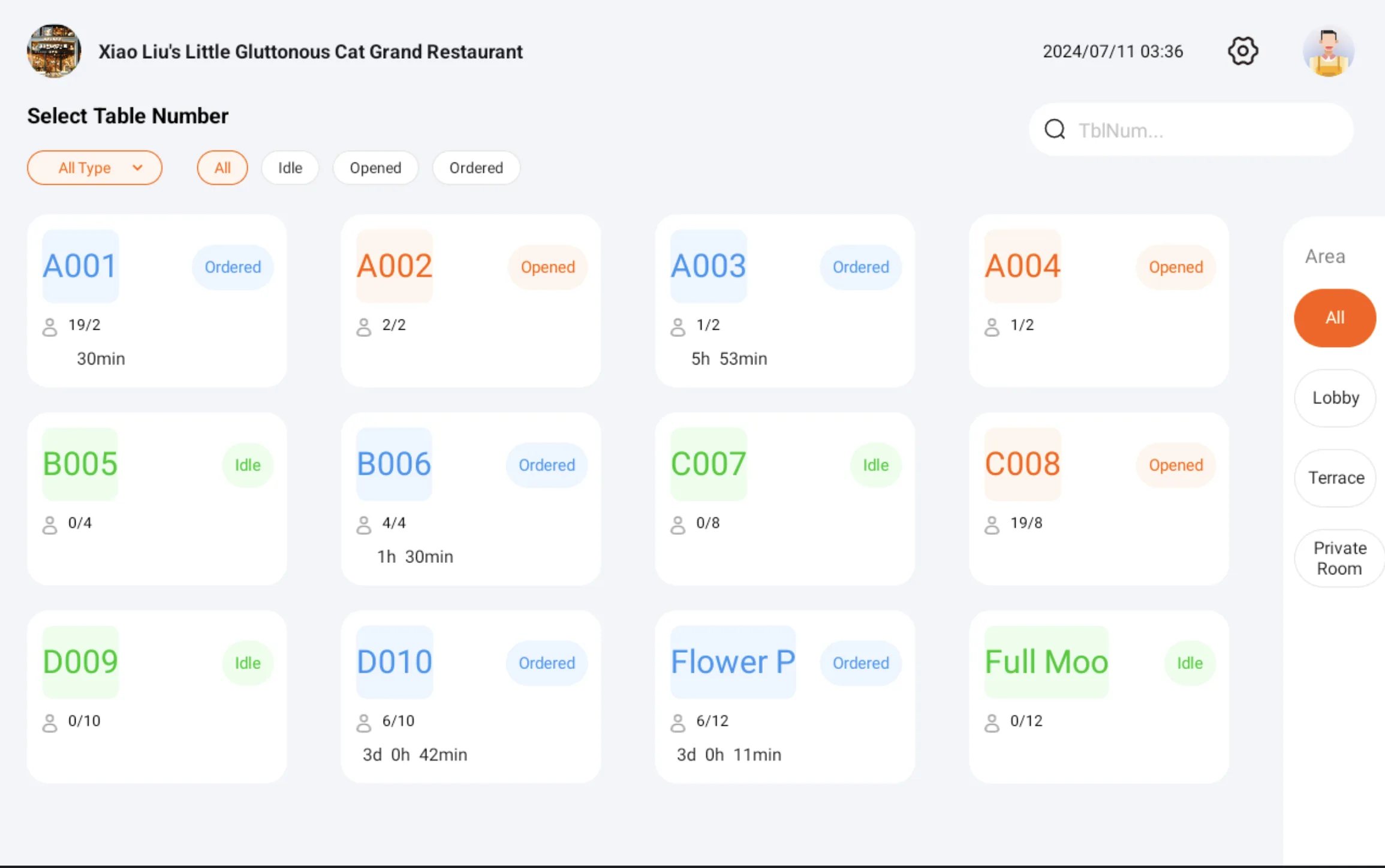1385x868 pixels.
Task: Filter tables by Opened status
Action: point(375,168)
